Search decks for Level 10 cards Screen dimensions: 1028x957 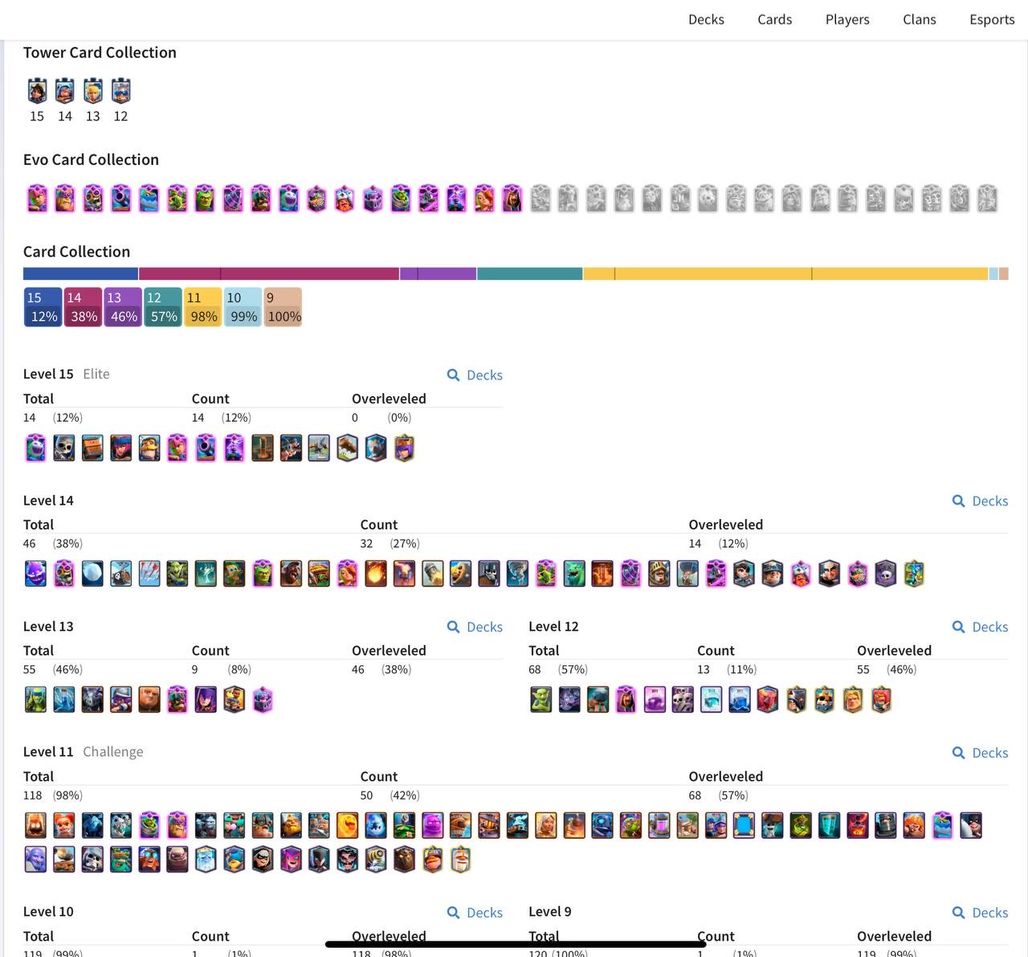point(475,912)
